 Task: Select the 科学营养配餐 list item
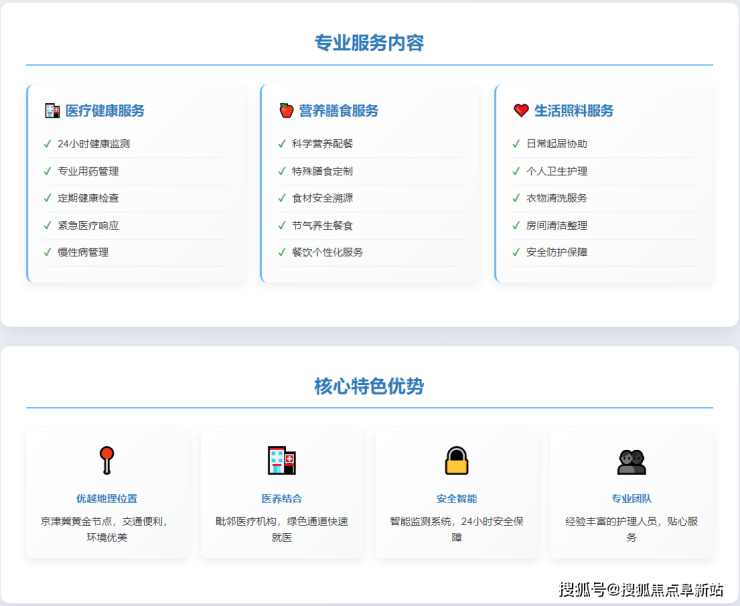tap(322, 144)
